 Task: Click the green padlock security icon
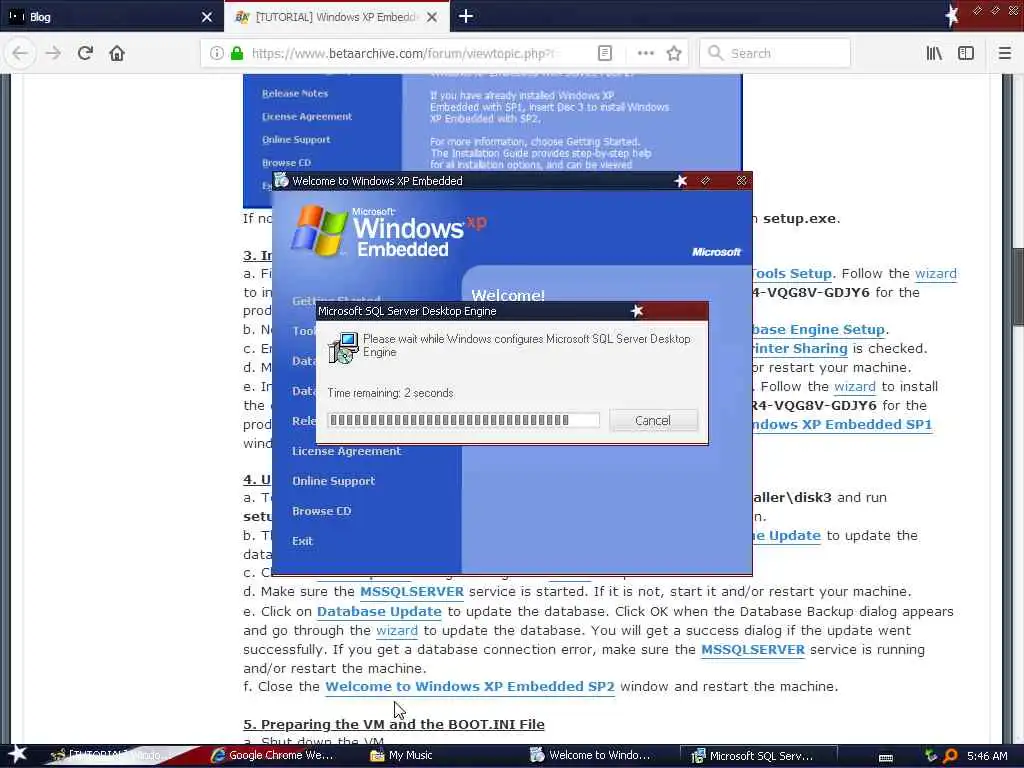coord(237,54)
